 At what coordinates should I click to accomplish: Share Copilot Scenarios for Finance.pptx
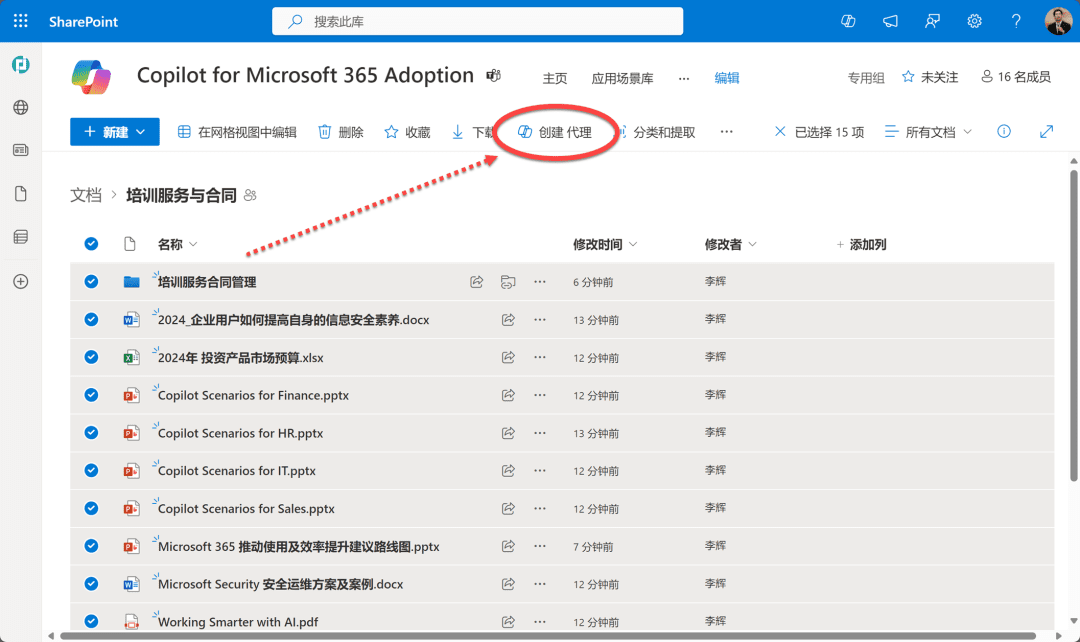(508, 395)
